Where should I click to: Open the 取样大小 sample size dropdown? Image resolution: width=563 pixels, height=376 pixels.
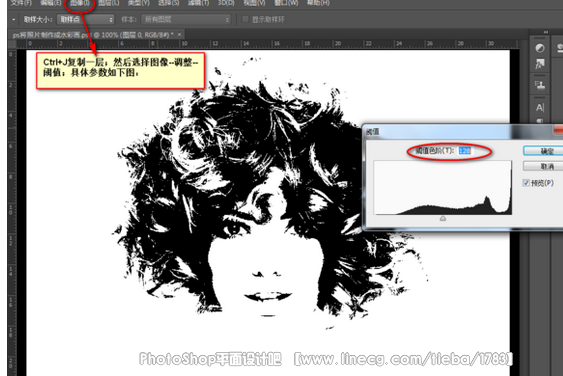click(85, 19)
